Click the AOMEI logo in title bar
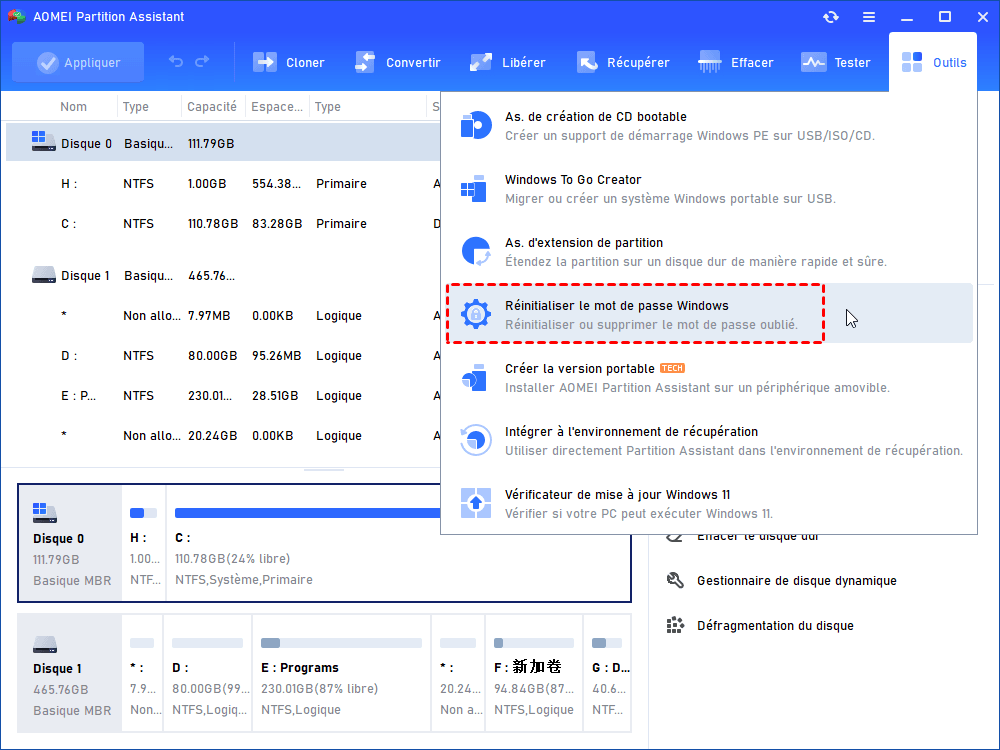Image resolution: width=1000 pixels, height=750 pixels. [16, 17]
